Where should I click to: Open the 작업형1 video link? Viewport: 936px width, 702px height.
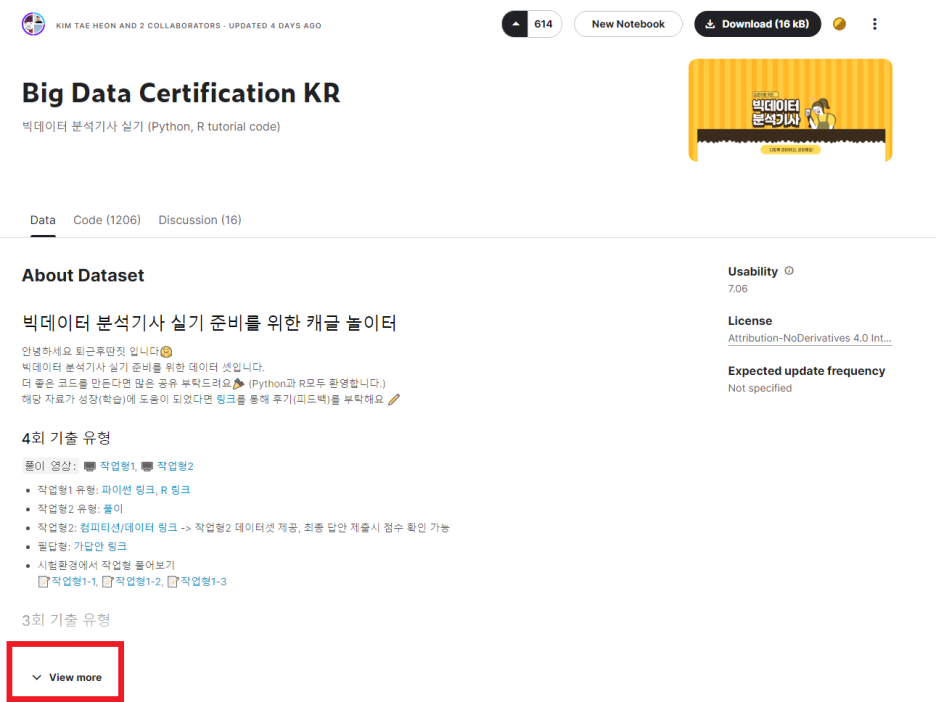[x=118, y=466]
